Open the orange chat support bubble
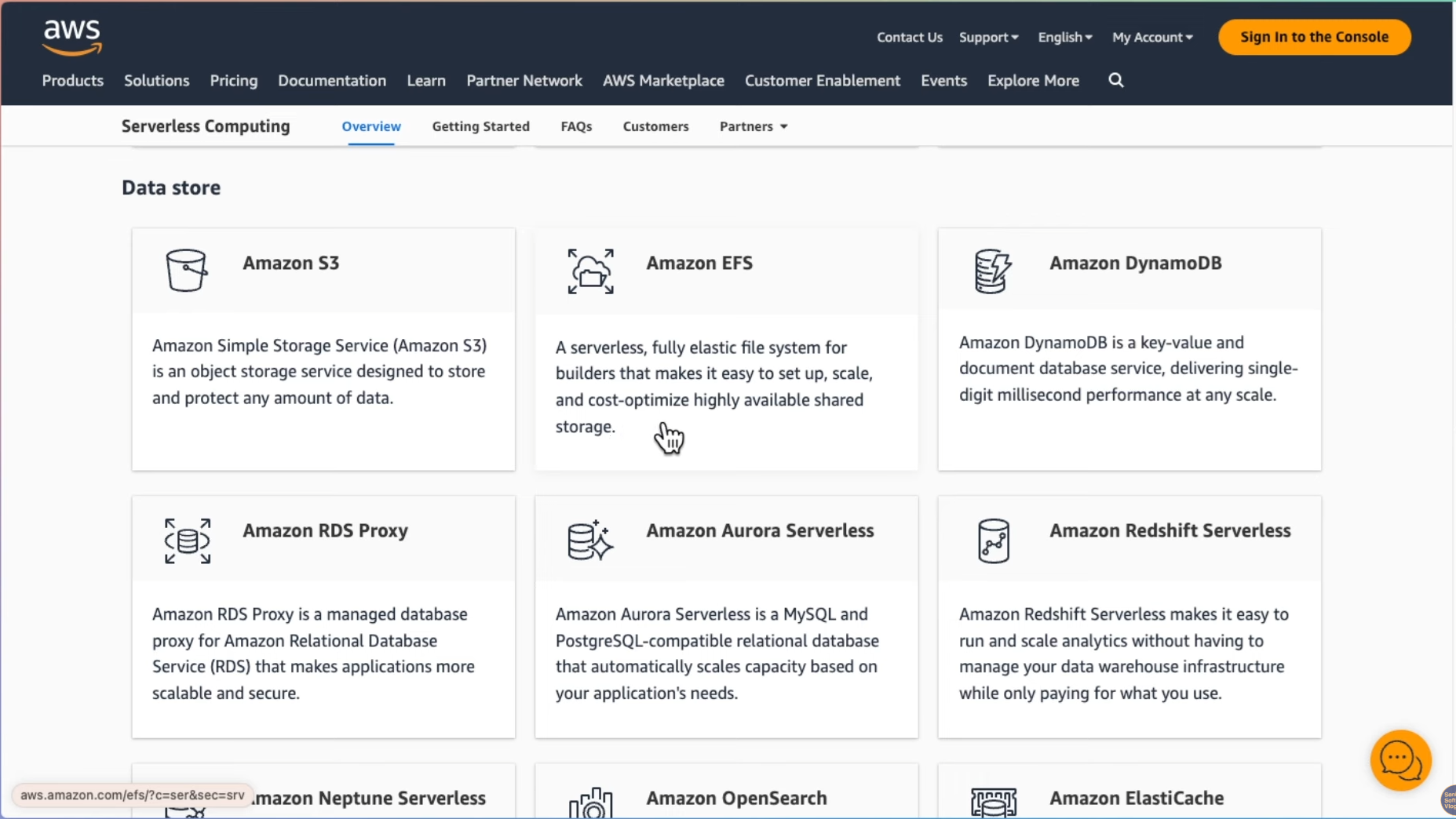Viewport: 1456px width, 819px height. pyautogui.click(x=1401, y=760)
